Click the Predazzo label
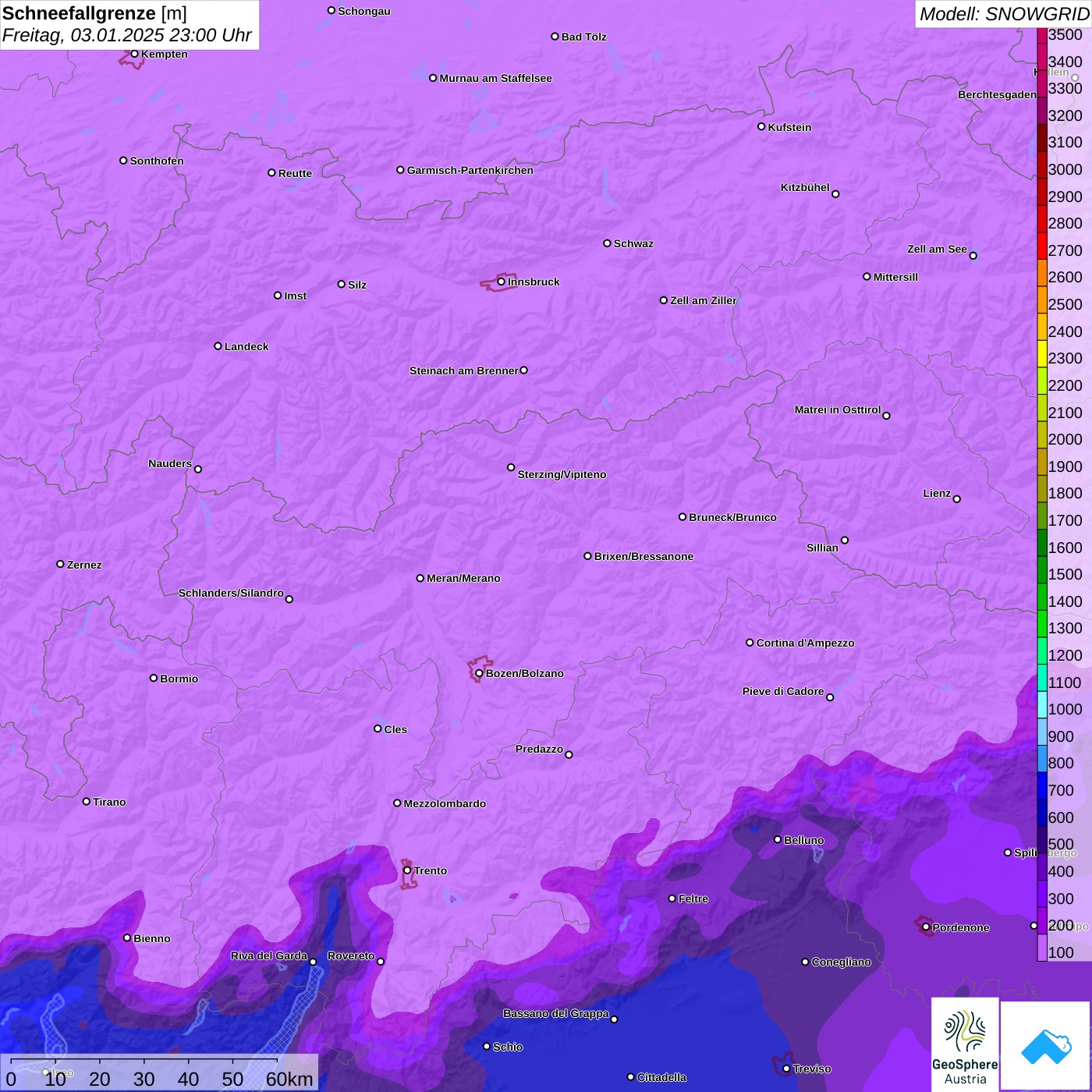The image size is (1092, 1092). tap(539, 749)
